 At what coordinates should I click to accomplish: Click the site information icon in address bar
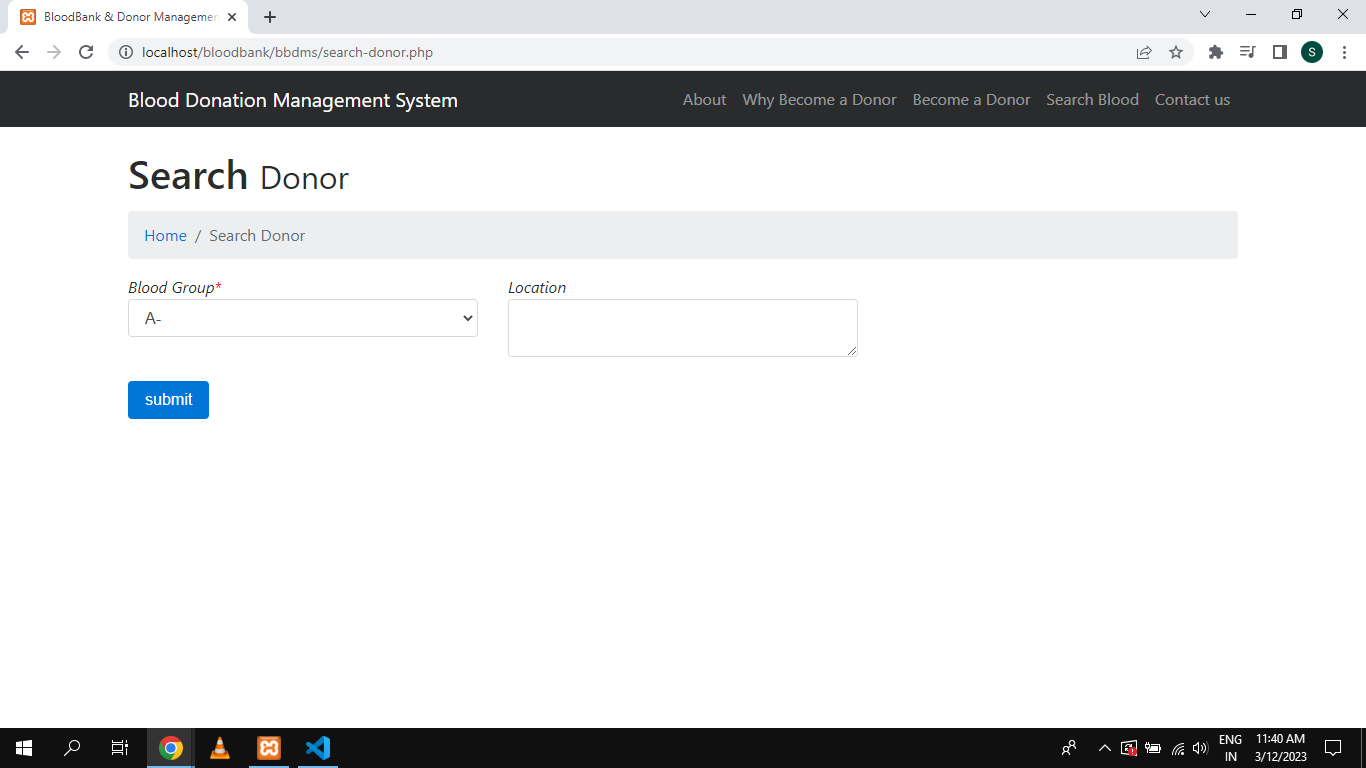(x=126, y=52)
